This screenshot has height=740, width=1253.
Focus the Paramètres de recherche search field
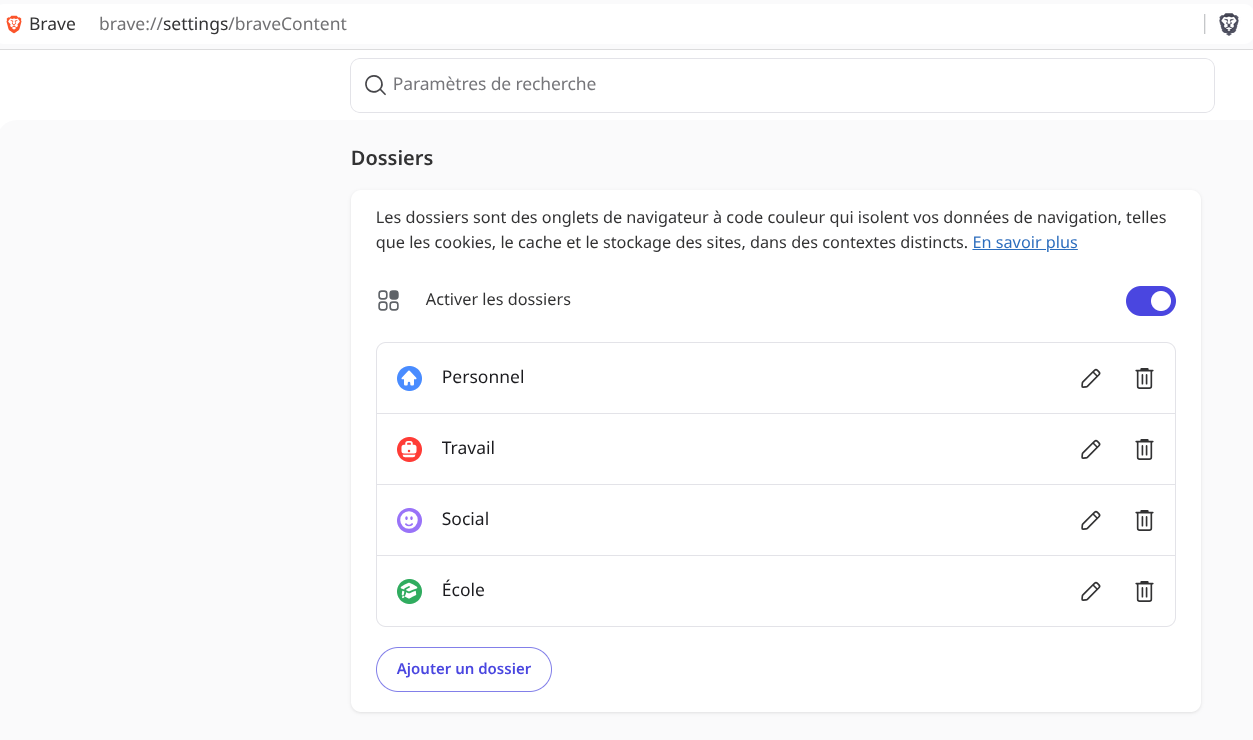[782, 85]
